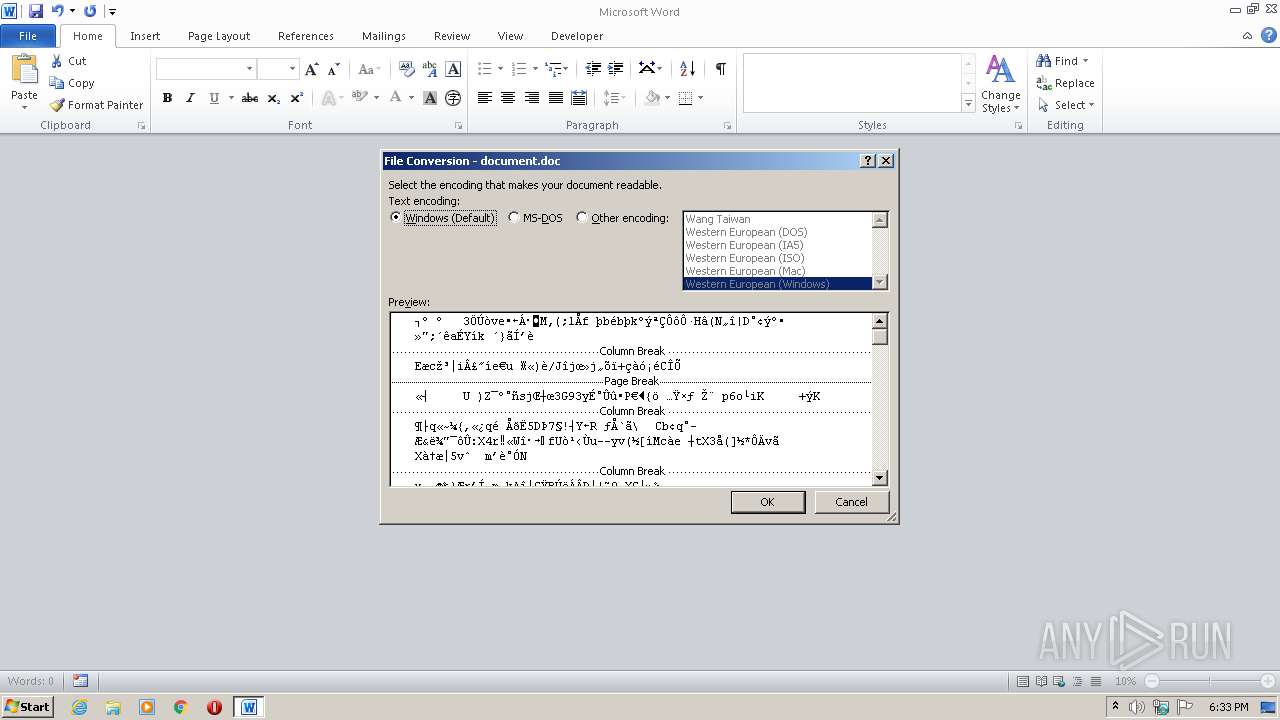This screenshot has width=1280, height=720.
Task: Select MS-DOS encoding radio button
Action: click(x=514, y=218)
